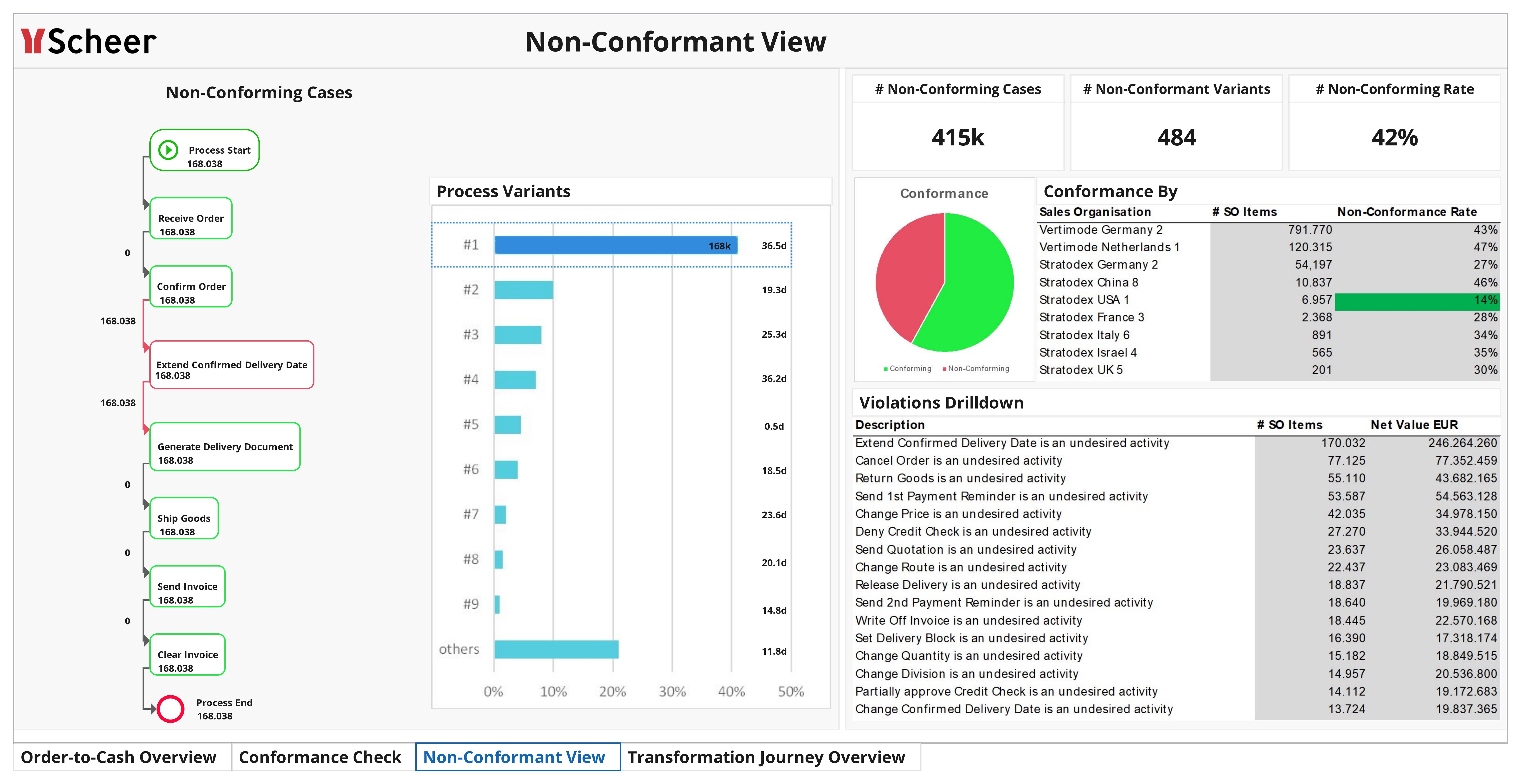
Task: Select the variant #7 bar
Action: click(500, 514)
